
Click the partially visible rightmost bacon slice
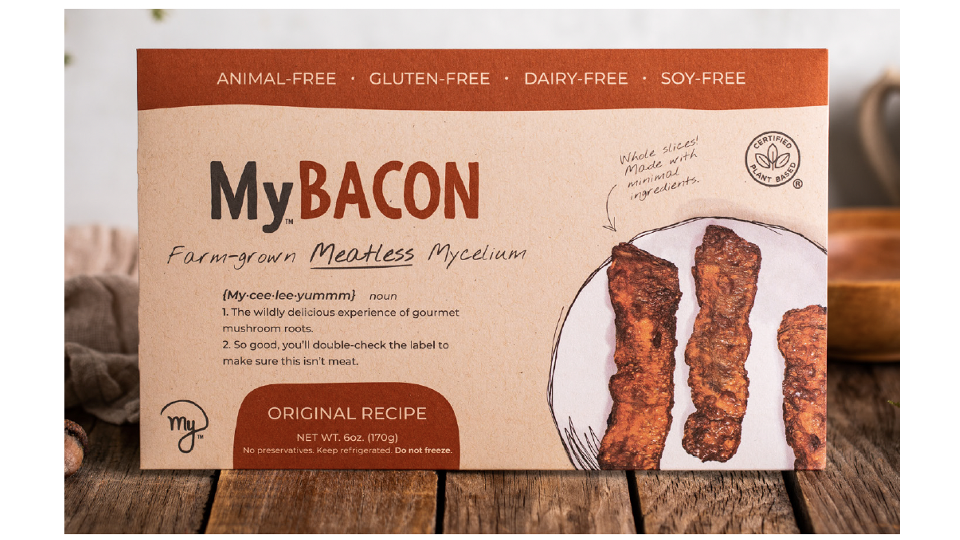pyautogui.click(x=803, y=384)
